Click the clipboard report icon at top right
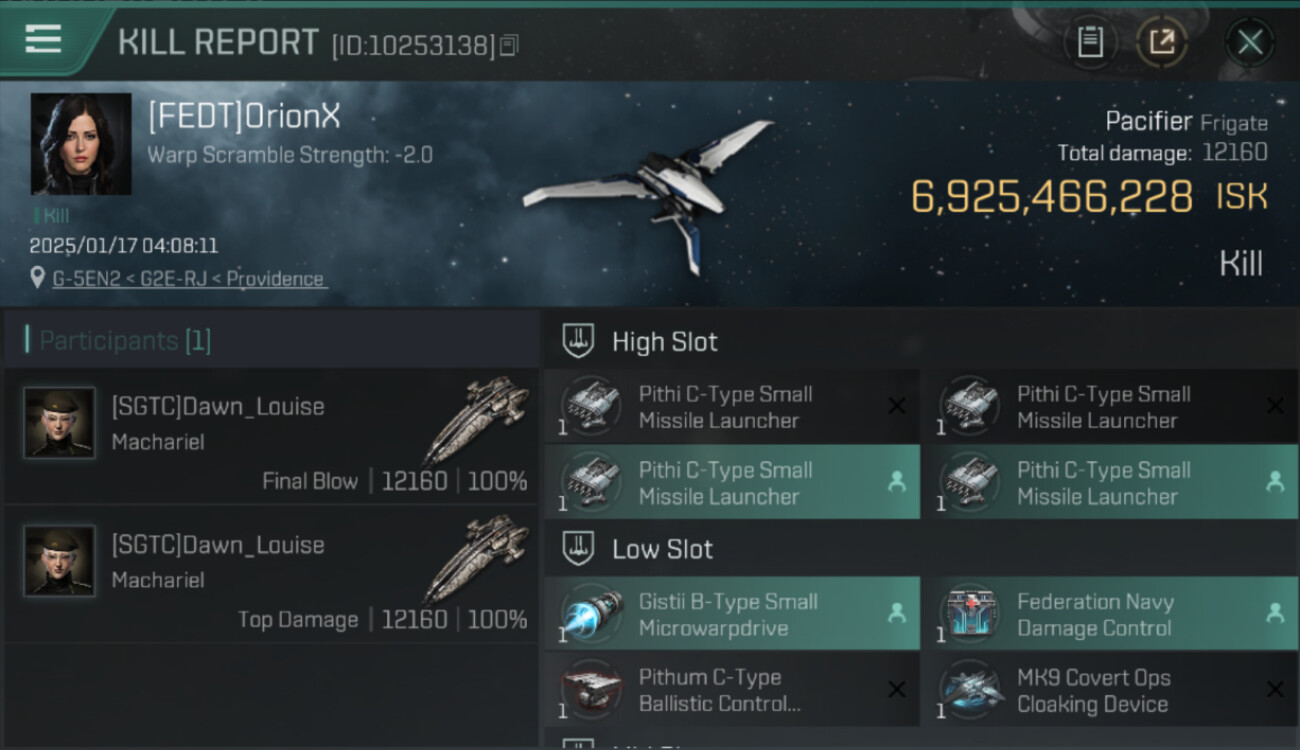1300x750 pixels. pyautogui.click(x=1090, y=43)
